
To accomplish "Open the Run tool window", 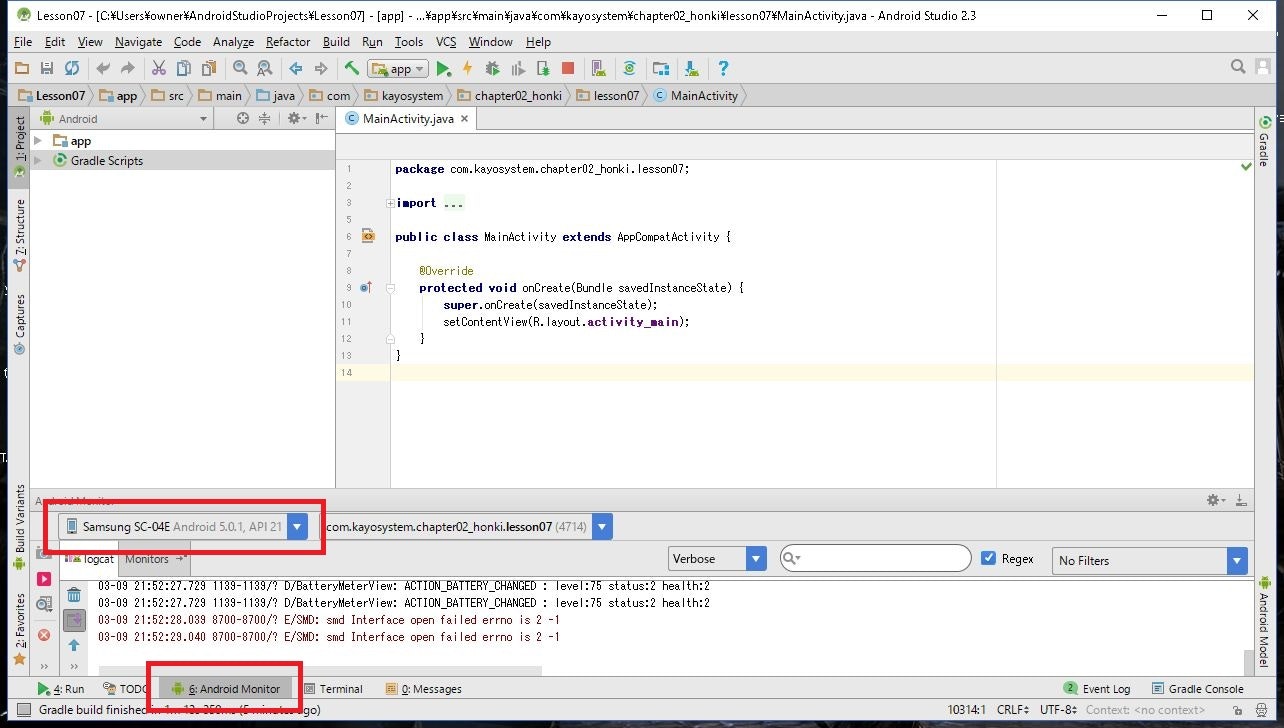I will [x=61, y=689].
